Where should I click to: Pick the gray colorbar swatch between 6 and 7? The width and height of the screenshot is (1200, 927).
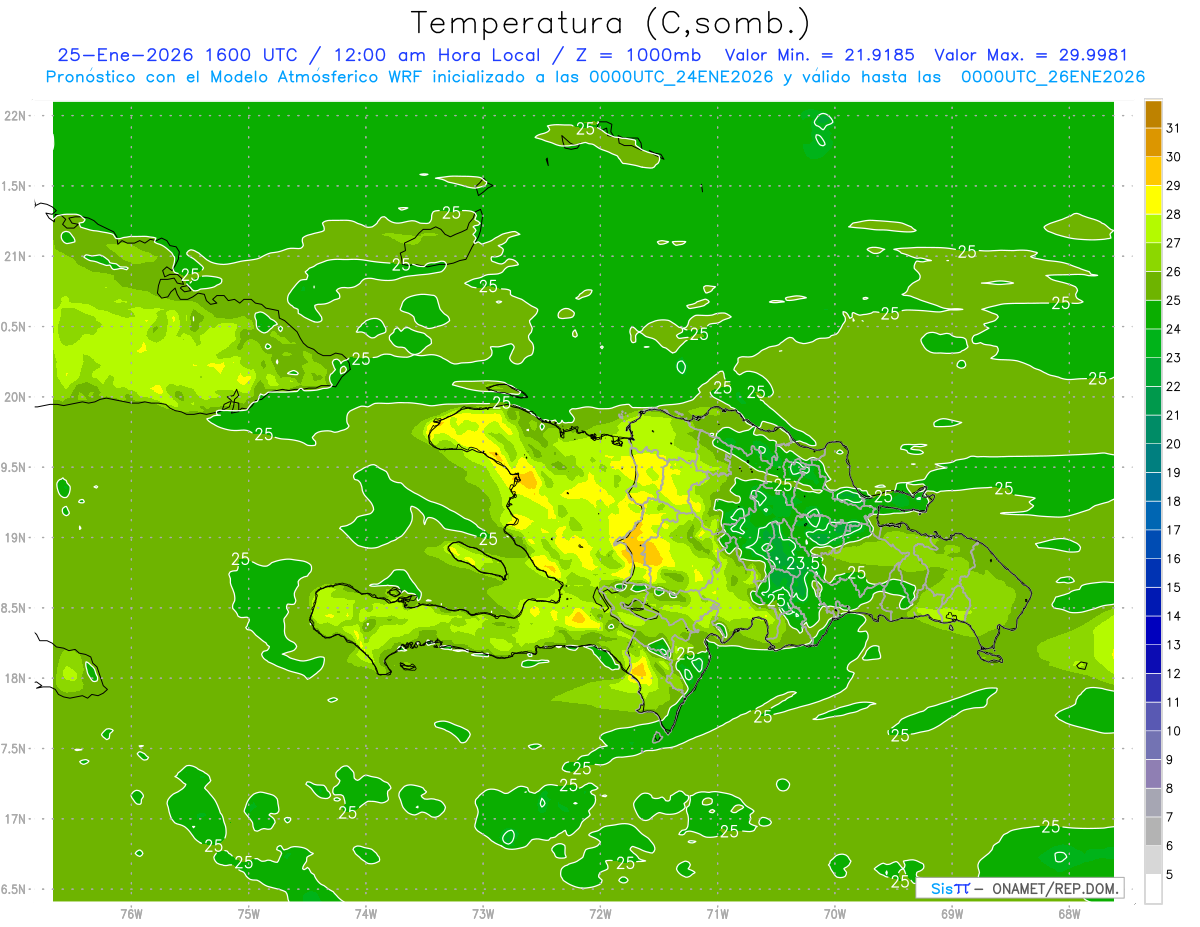pos(1153,831)
